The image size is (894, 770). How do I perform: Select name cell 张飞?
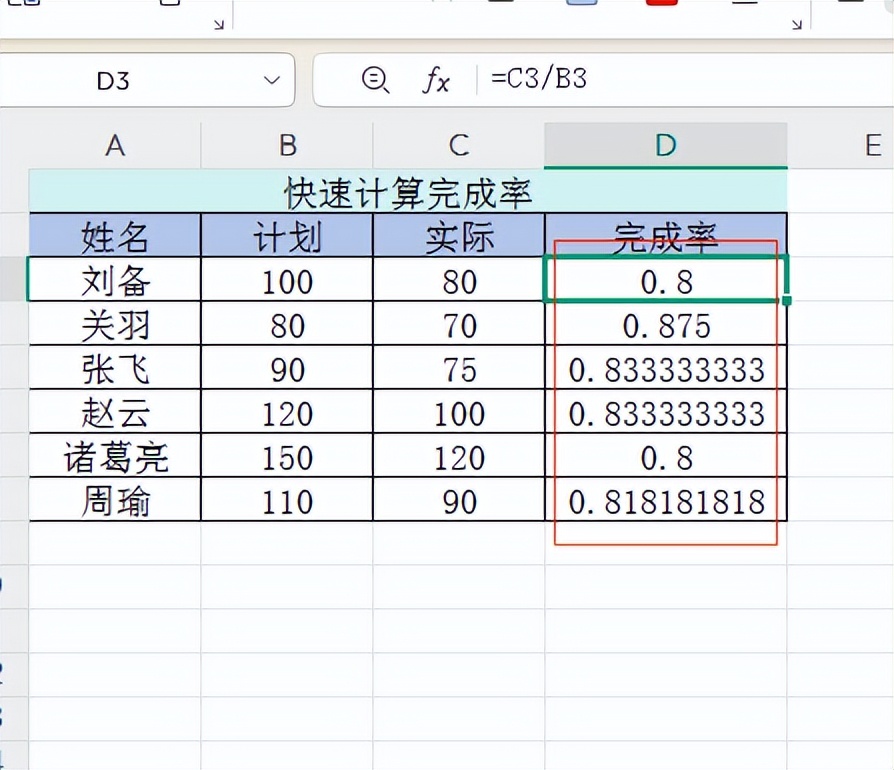tap(115, 367)
